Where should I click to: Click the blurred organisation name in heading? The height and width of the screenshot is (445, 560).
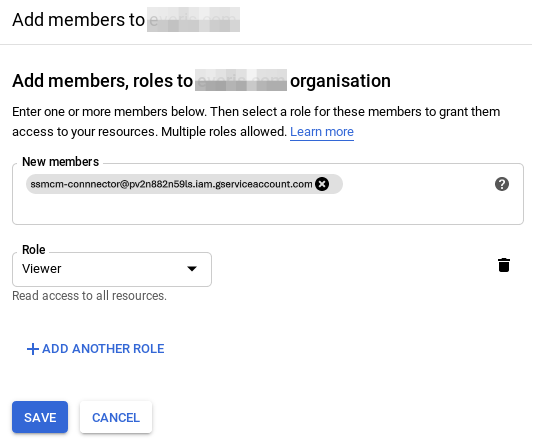tap(241, 80)
